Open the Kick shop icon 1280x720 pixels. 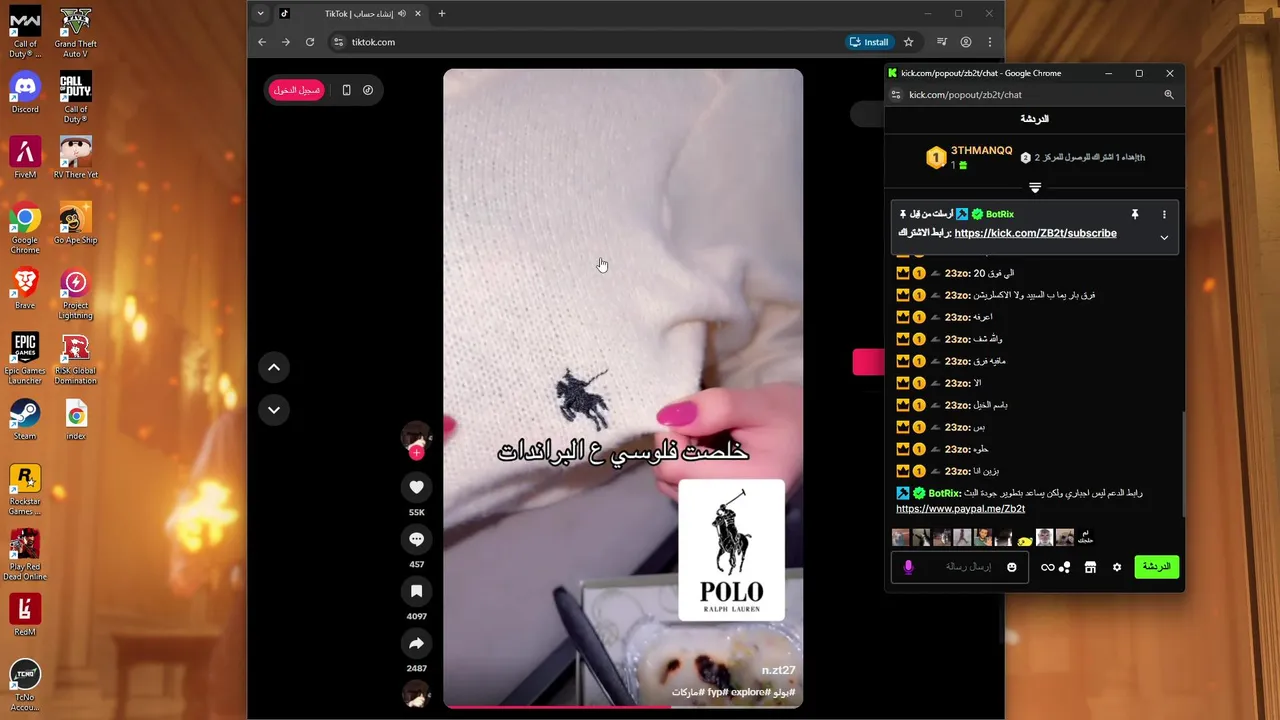click(x=1090, y=567)
